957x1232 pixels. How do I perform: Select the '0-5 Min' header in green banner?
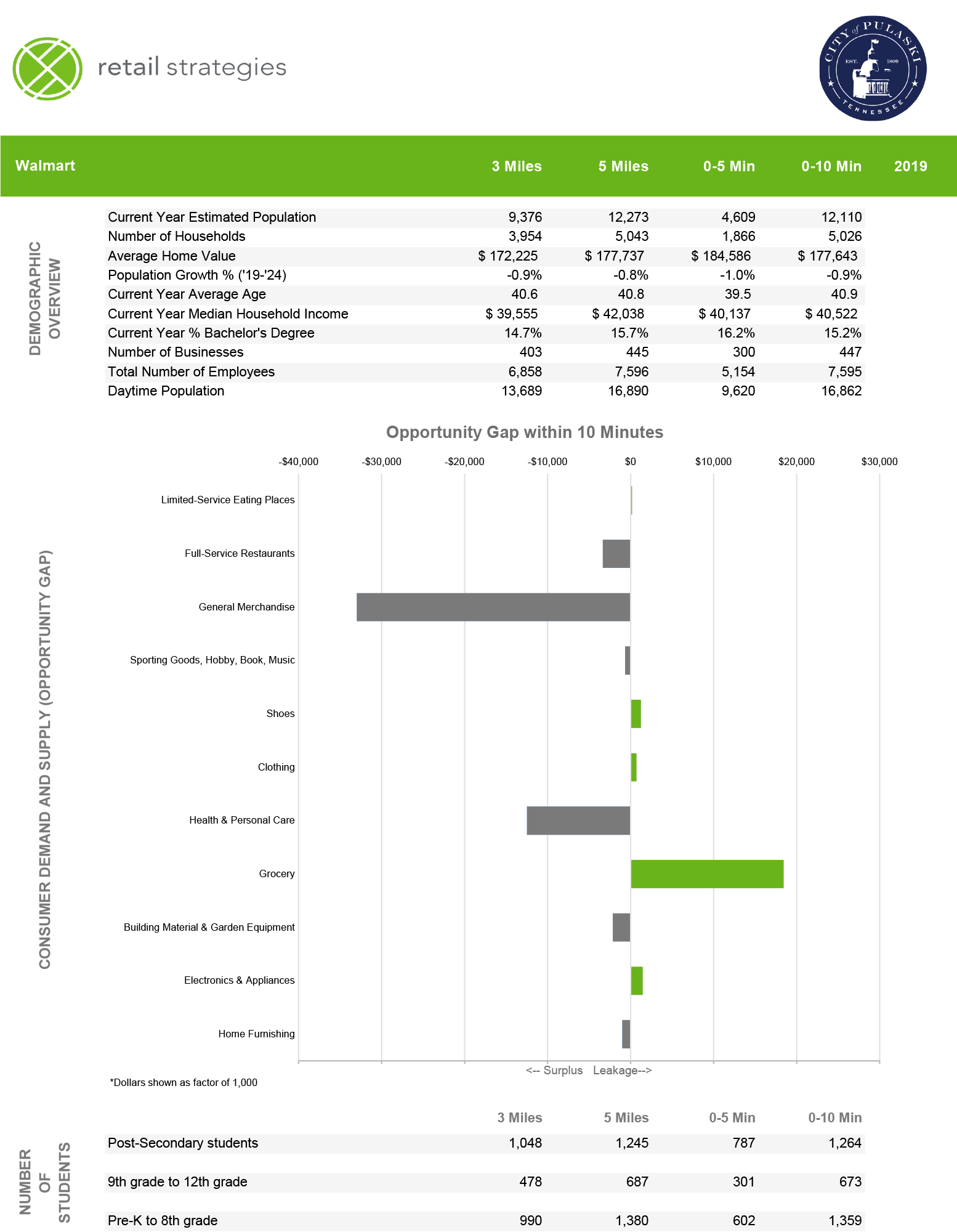tap(729, 166)
